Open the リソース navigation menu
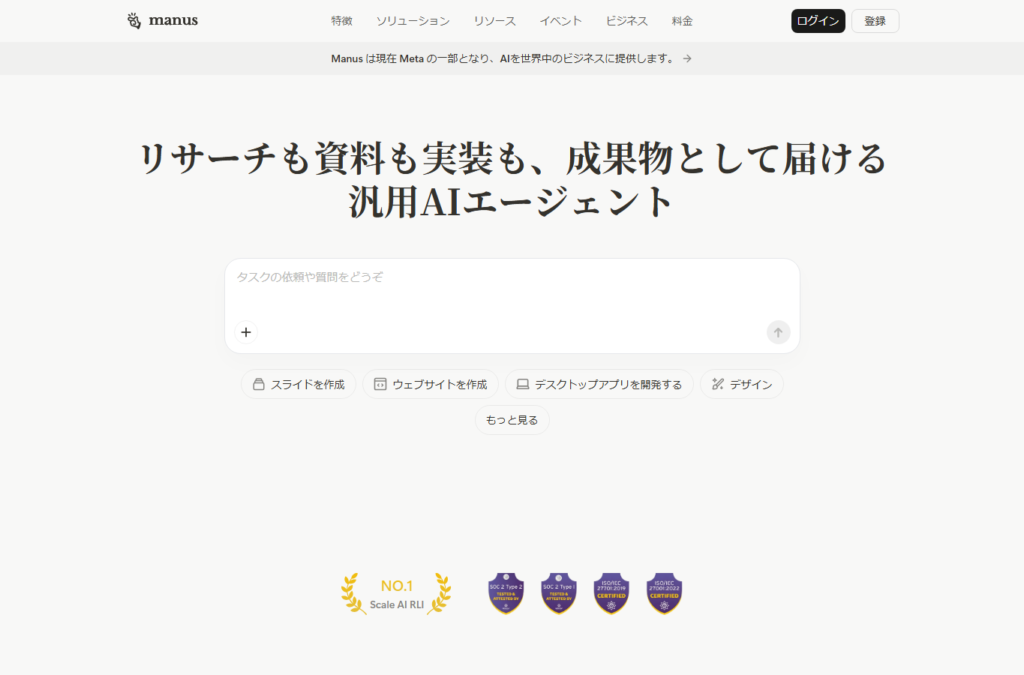The height and width of the screenshot is (675, 1024). [494, 21]
